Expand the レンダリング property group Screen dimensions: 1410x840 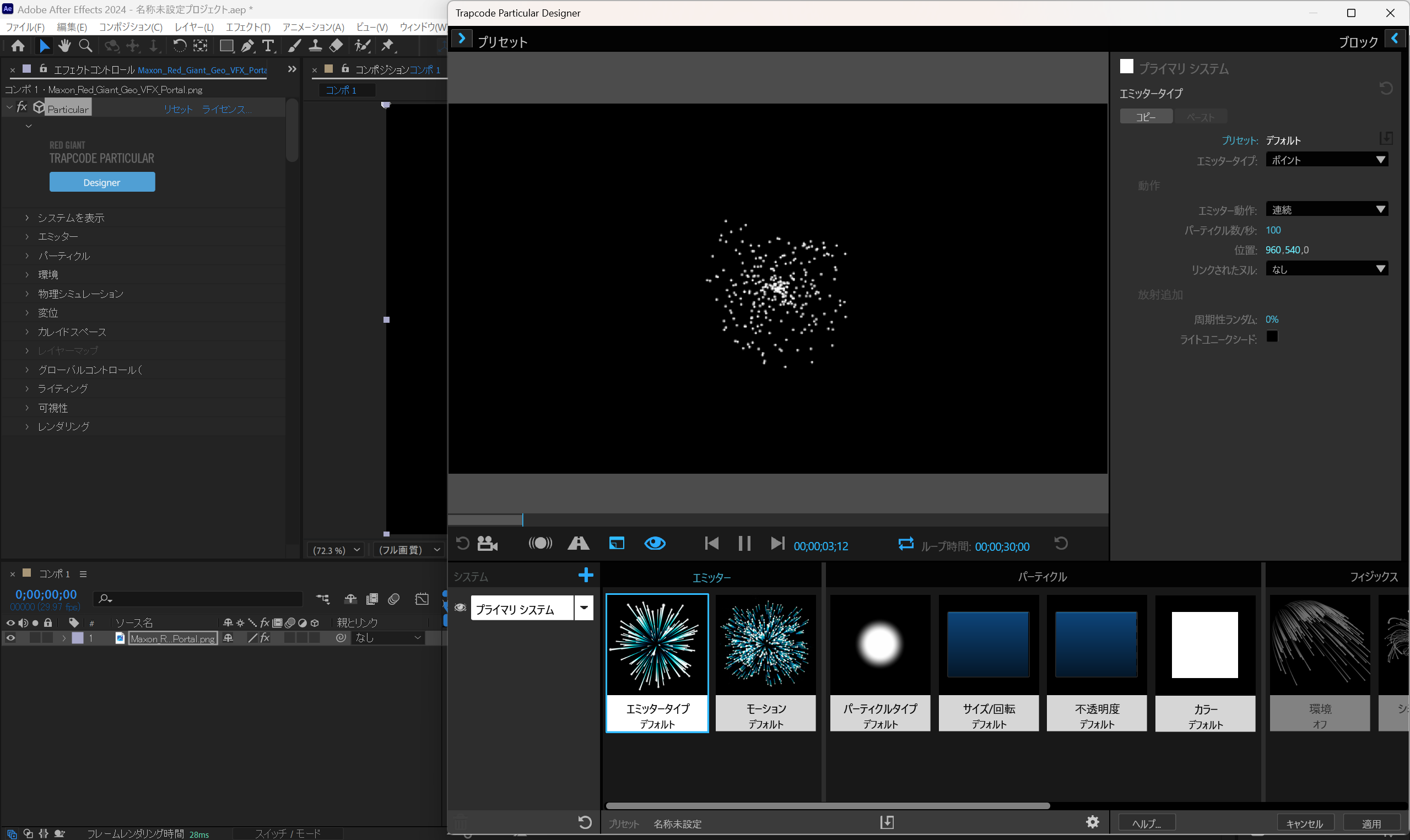[26, 427]
